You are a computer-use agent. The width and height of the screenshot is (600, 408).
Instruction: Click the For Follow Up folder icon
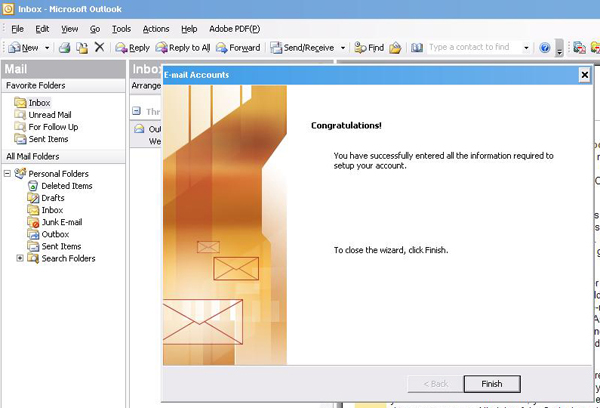[x=20, y=126]
